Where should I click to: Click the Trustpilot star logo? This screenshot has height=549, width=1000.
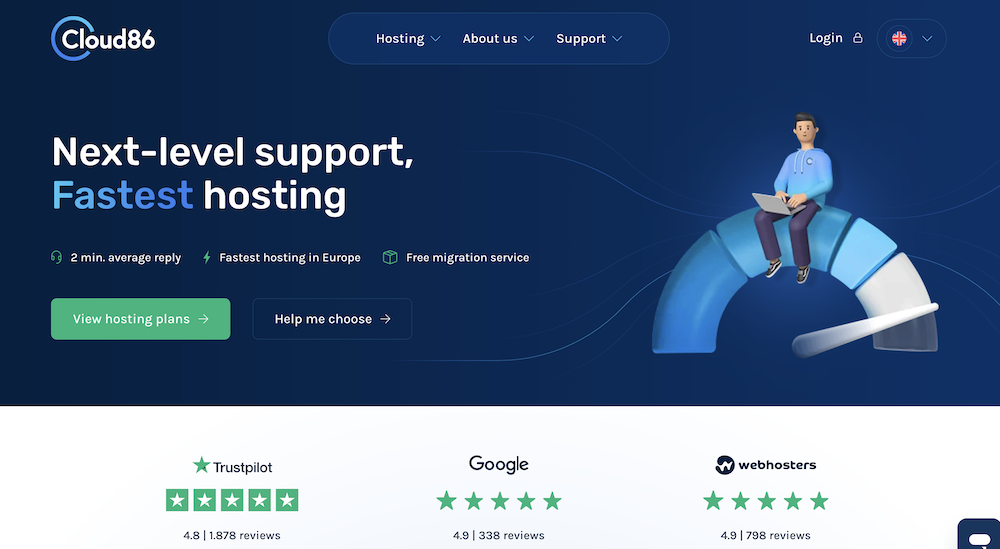pyautogui.click(x=202, y=465)
